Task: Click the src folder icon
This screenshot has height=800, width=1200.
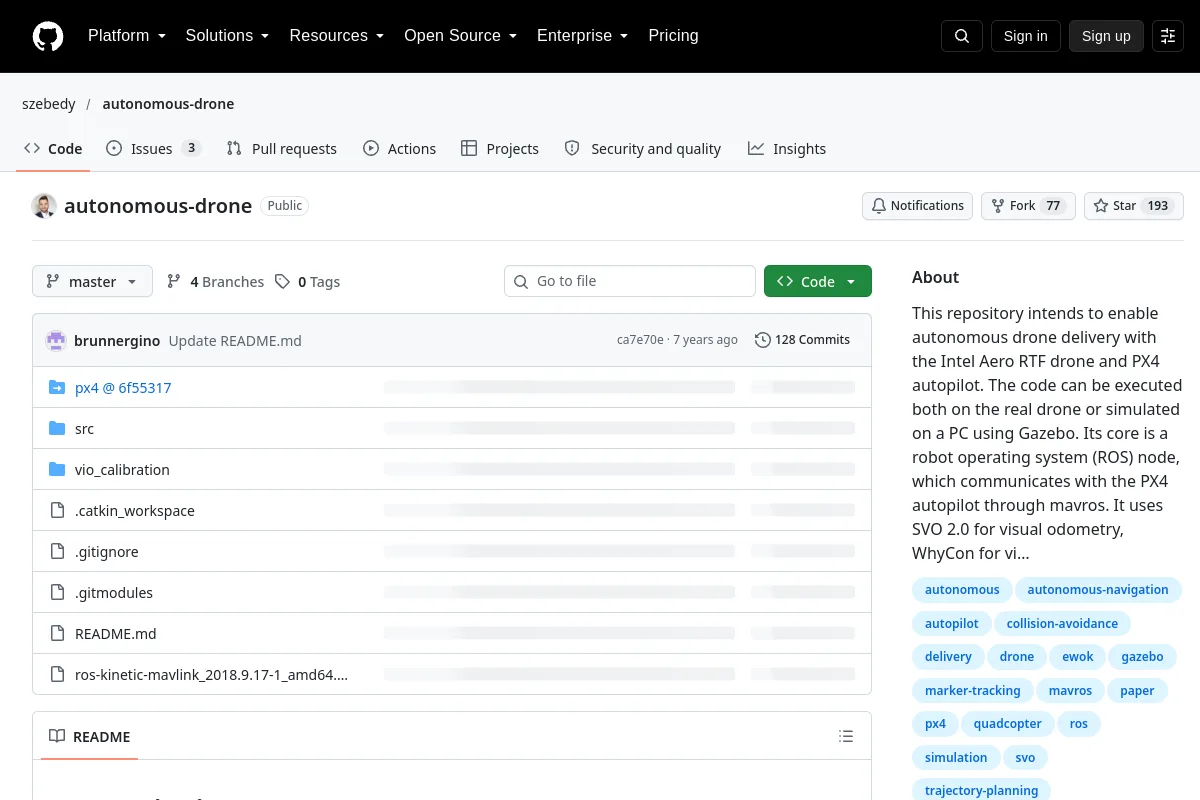Action: coord(57,428)
